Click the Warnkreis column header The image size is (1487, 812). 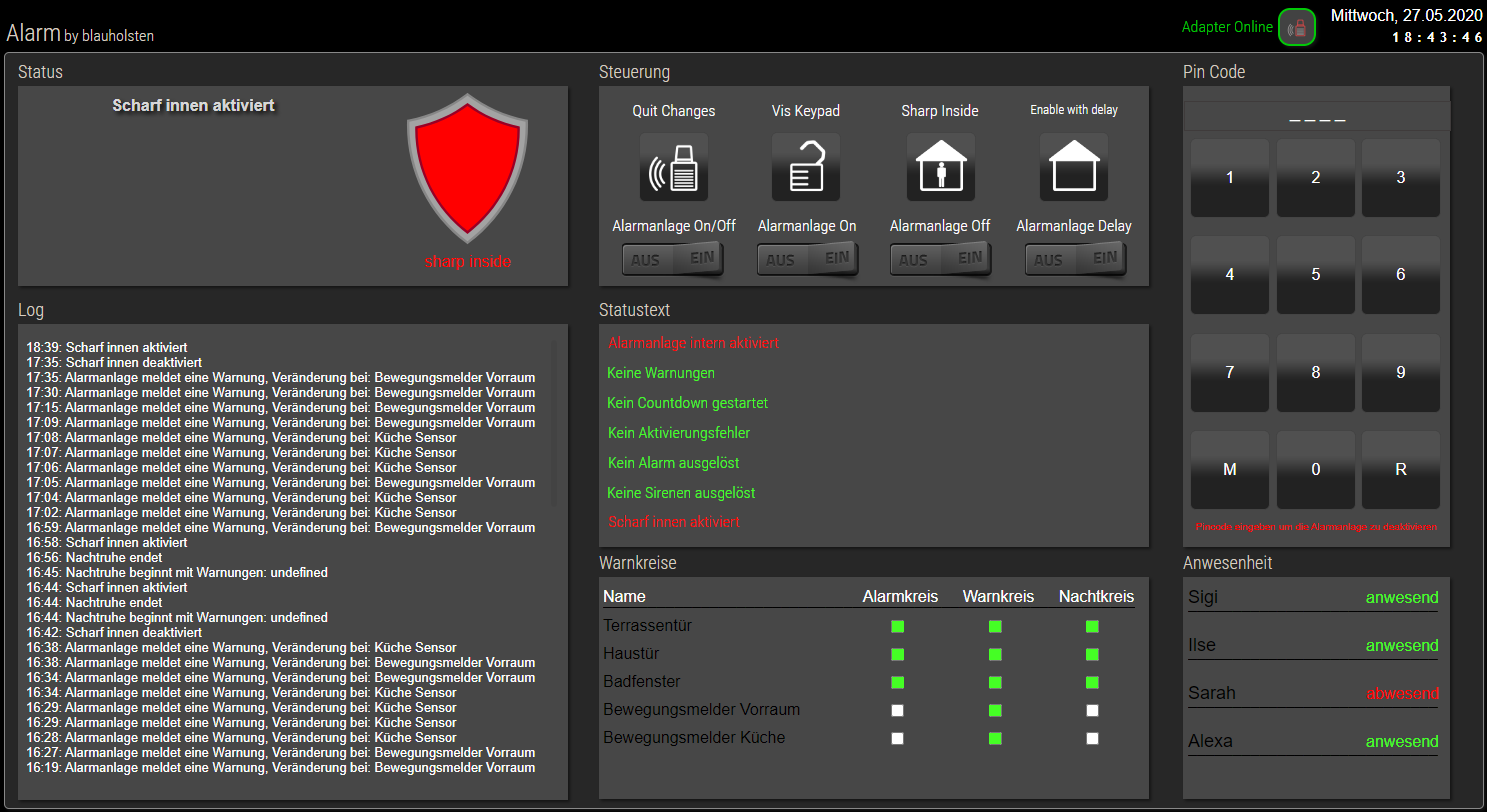pyautogui.click(x=998, y=597)
